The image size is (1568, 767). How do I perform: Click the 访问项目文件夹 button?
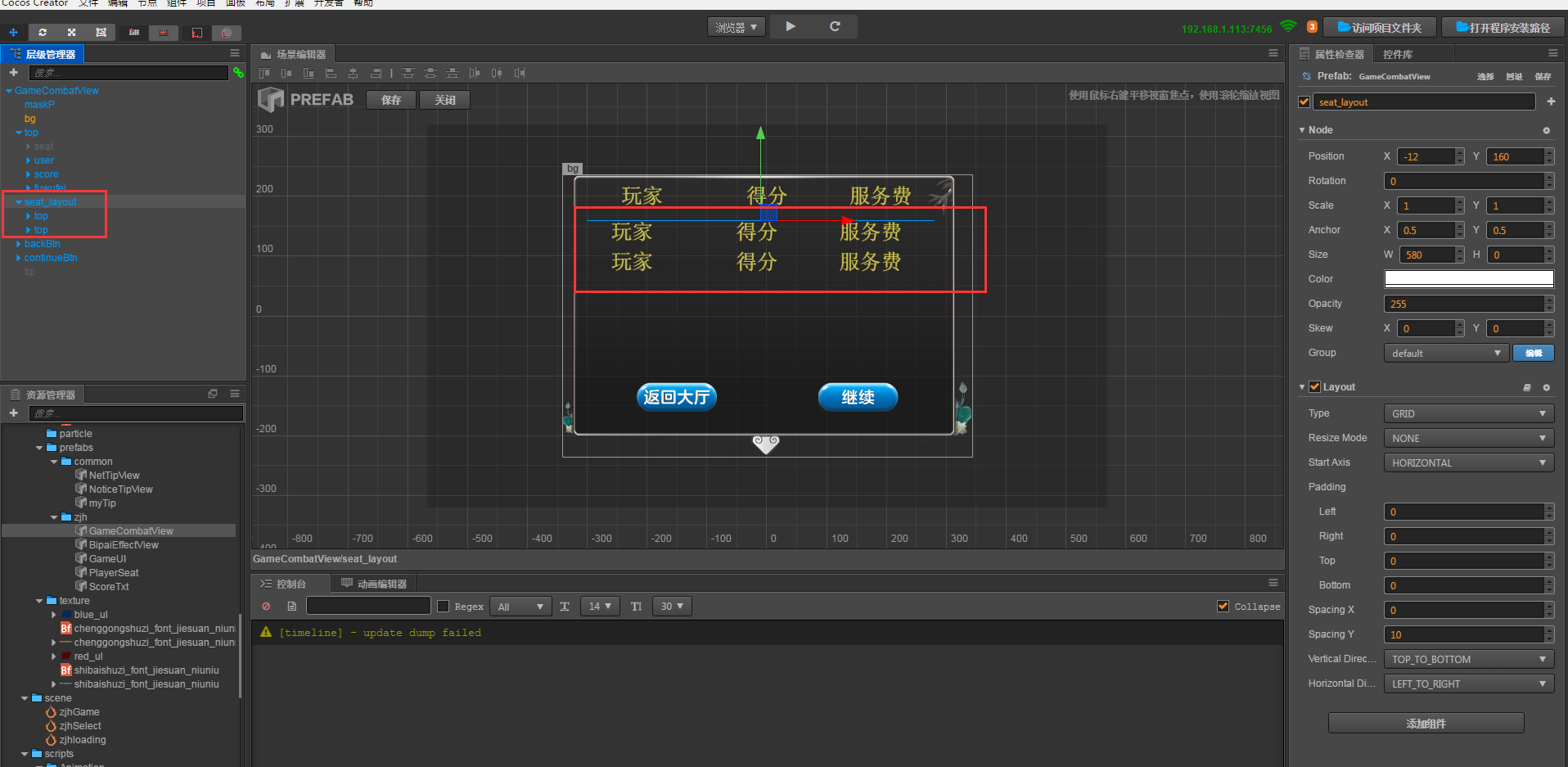click(x=1379, y=27)
